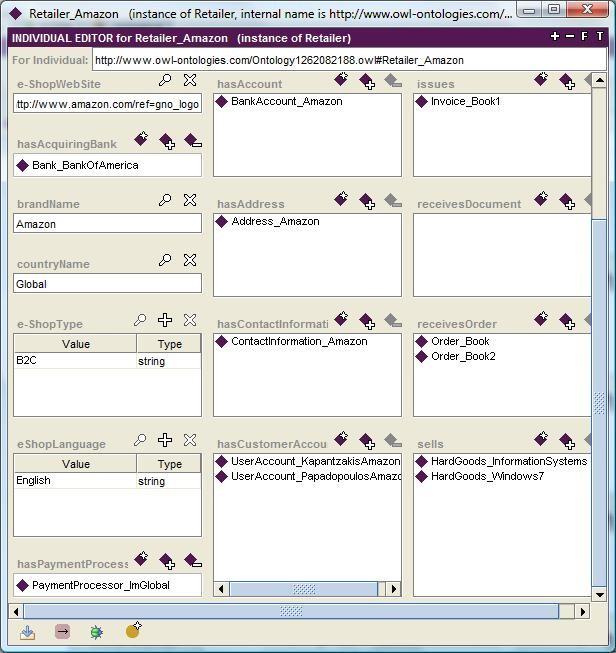Delete the countryName value with X icon
This screenshot has height=653, width=616.
click(x=190, y=260)
